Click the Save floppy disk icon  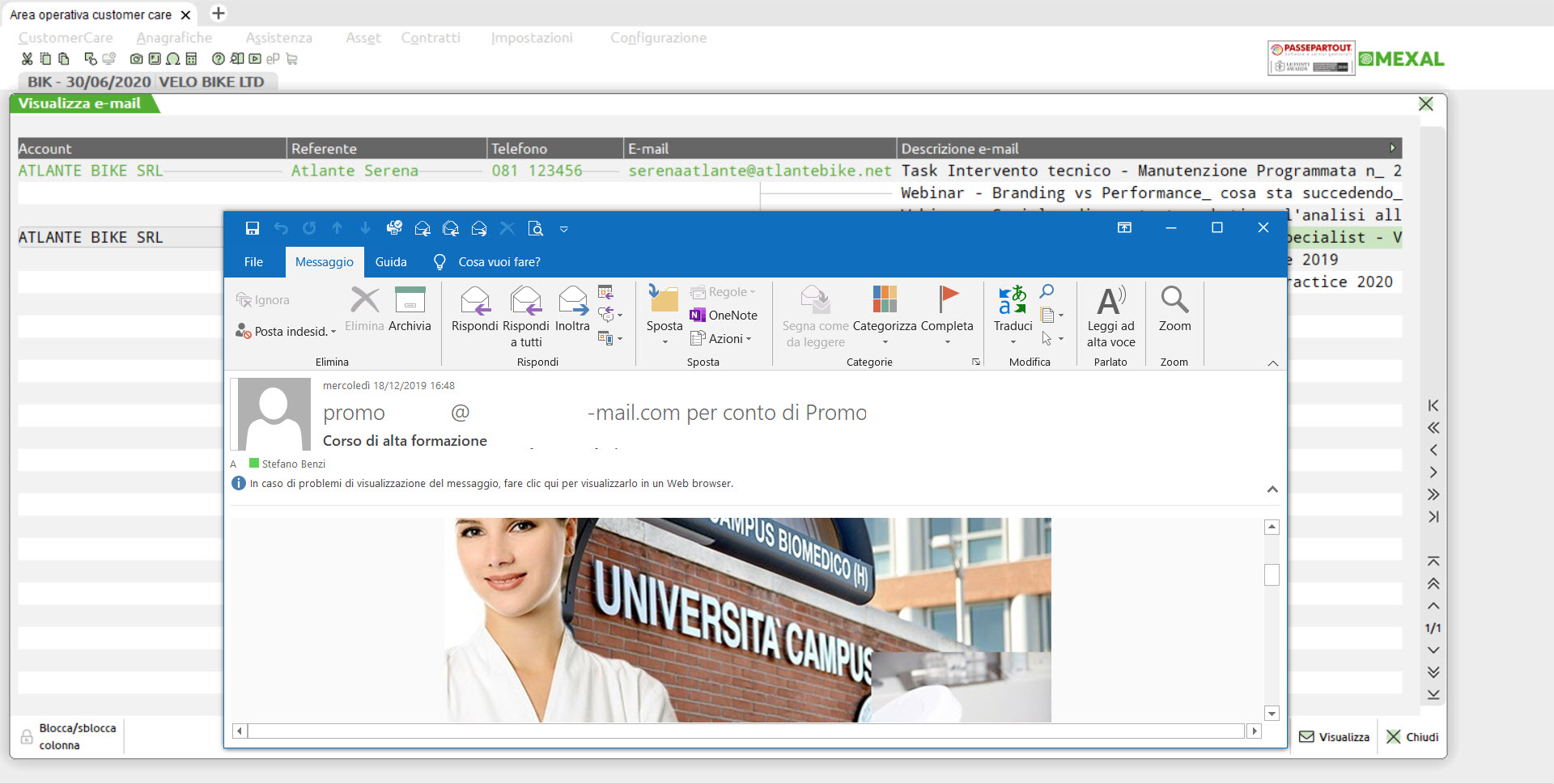tap(253, 229)
